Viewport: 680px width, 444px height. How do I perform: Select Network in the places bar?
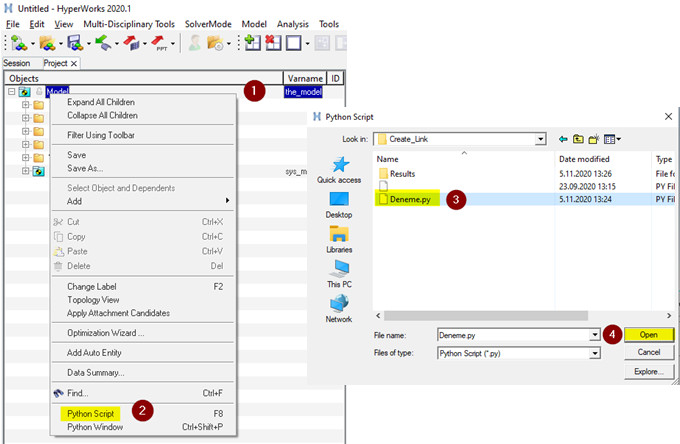[x=339, y=309]
